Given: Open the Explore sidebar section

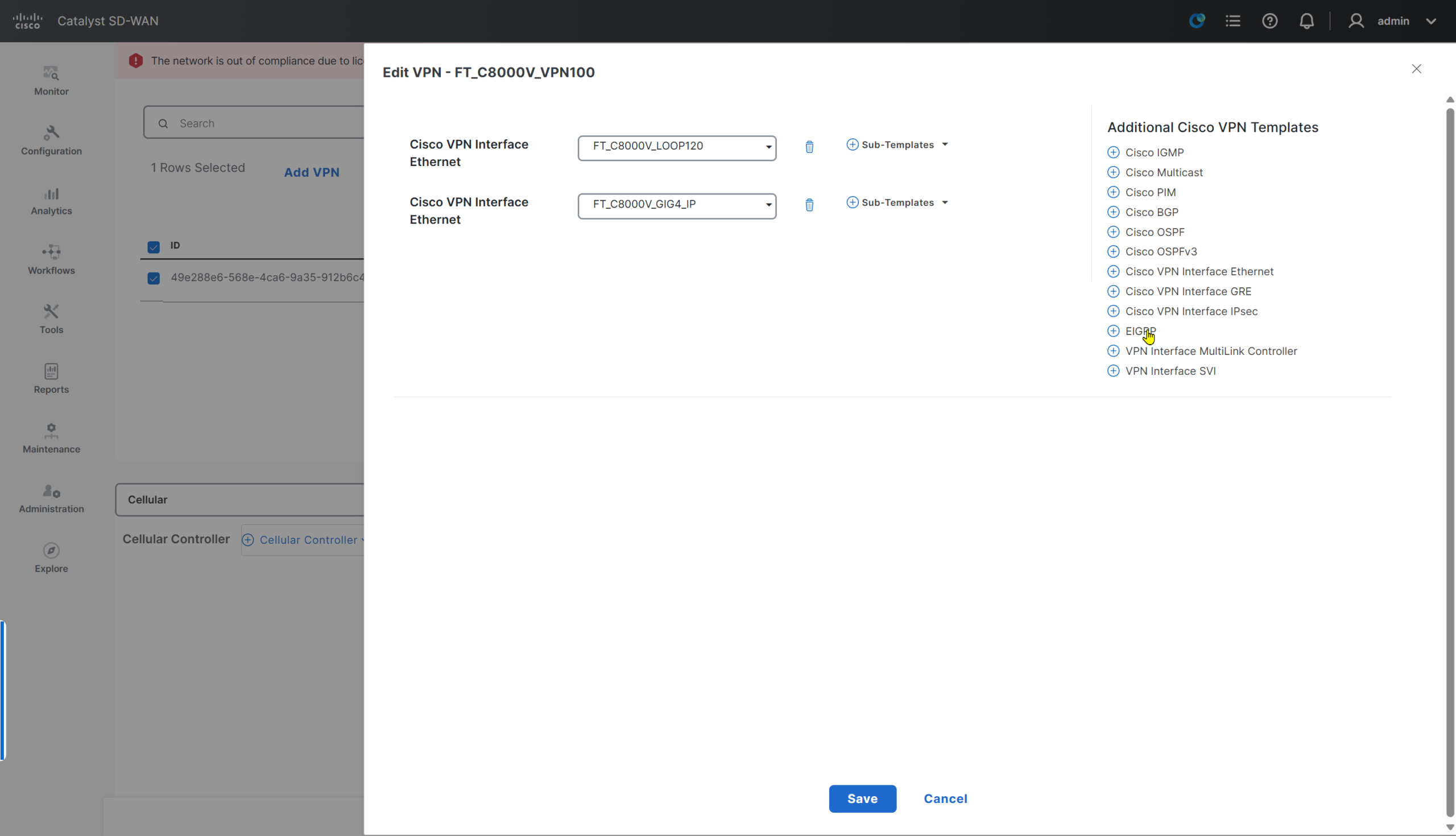Looking at the screenshot, I should pyautogui.click(x=51, y=558).
